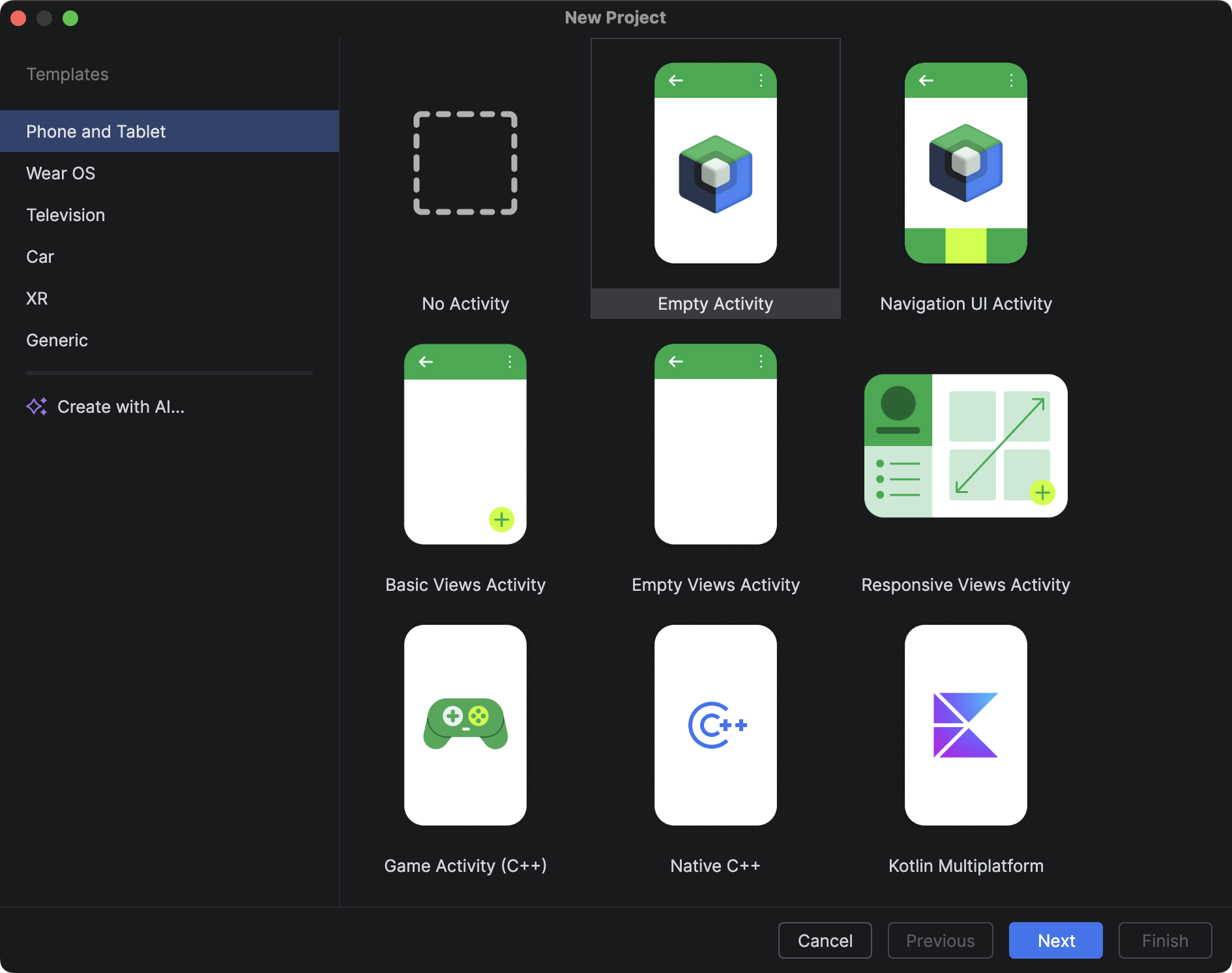Screen dimensions: 1232x973
Task: Switch to the XR templates
Action: point(37,298)
